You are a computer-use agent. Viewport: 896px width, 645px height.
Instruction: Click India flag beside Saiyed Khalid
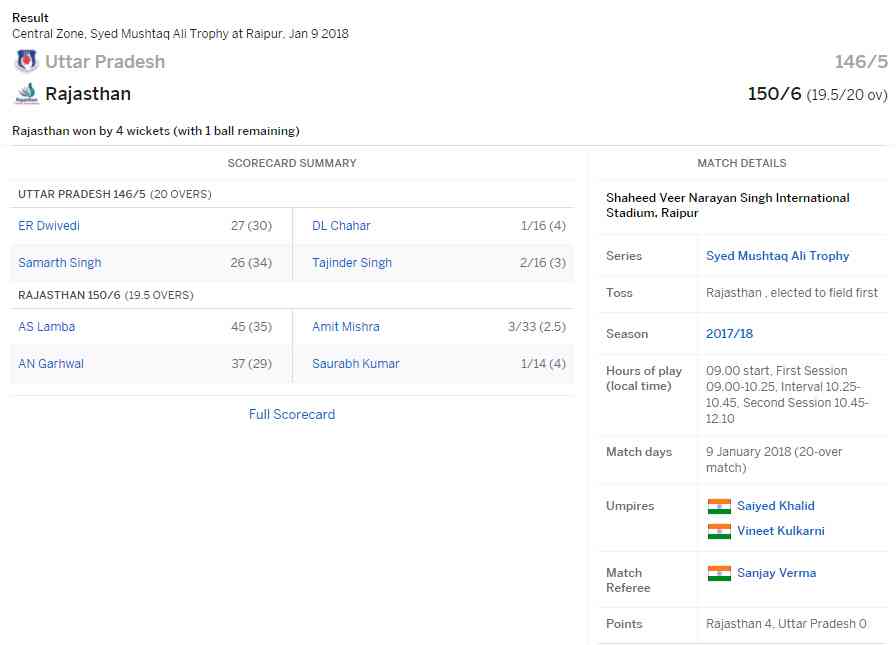pyautogui.click(x=719, y=506)
